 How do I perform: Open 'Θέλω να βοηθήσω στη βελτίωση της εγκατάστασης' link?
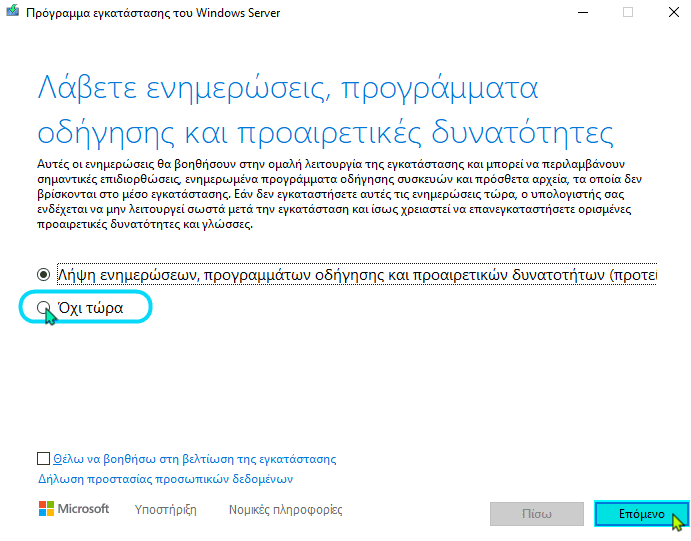[194, 459]
